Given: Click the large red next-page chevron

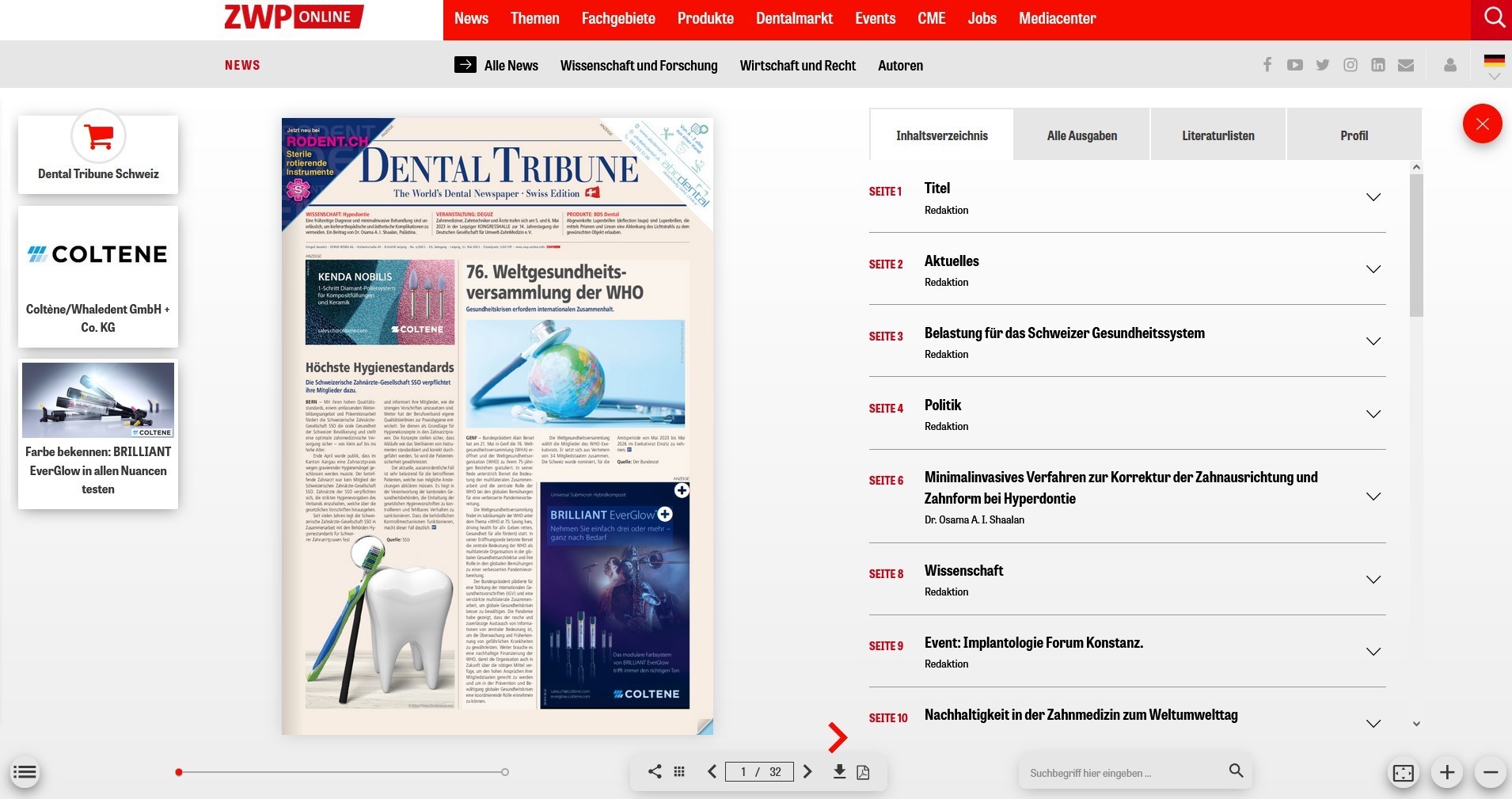Looking at the screenshot, I should (838, 737).
